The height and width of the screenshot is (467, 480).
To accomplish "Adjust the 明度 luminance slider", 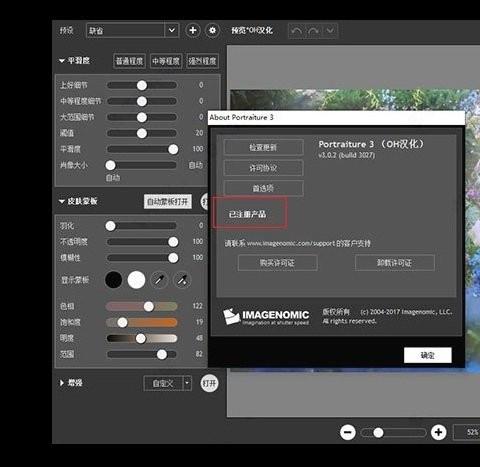I will (x=142, y=338).
